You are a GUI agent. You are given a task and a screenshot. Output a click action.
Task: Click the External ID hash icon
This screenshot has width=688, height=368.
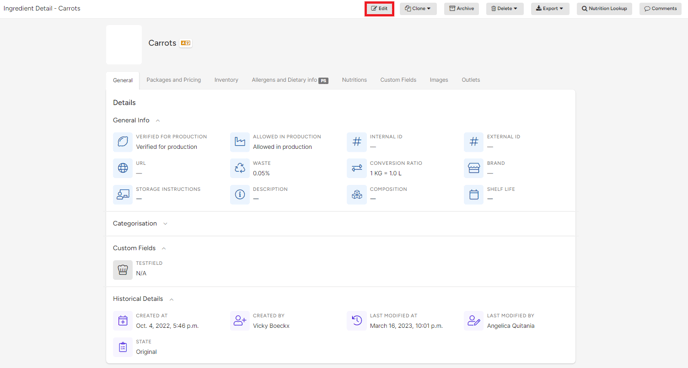point(473,142)
